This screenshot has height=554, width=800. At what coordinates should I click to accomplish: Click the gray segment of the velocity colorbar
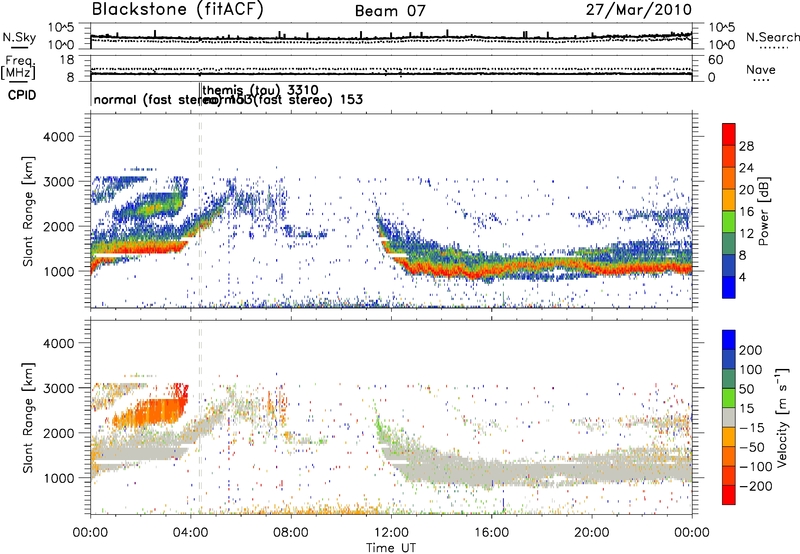729,417
